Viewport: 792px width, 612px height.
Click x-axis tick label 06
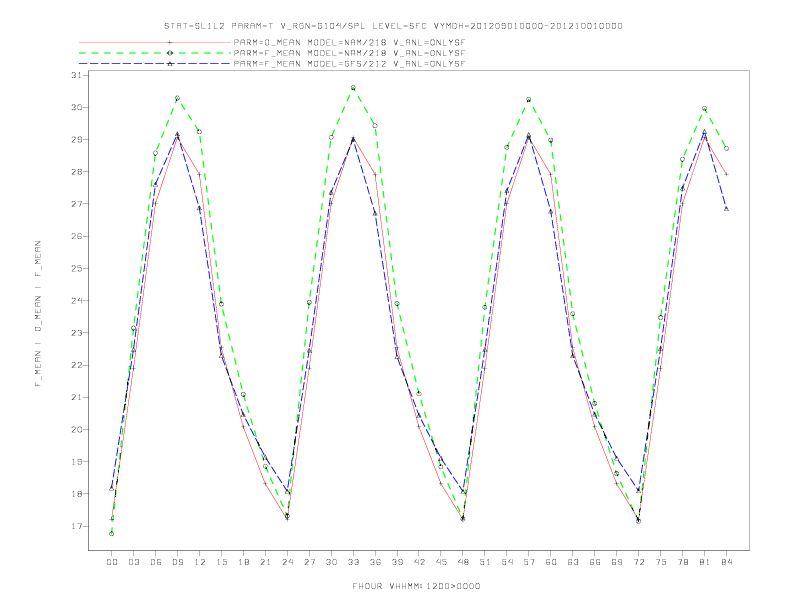(x=156, y=562)
